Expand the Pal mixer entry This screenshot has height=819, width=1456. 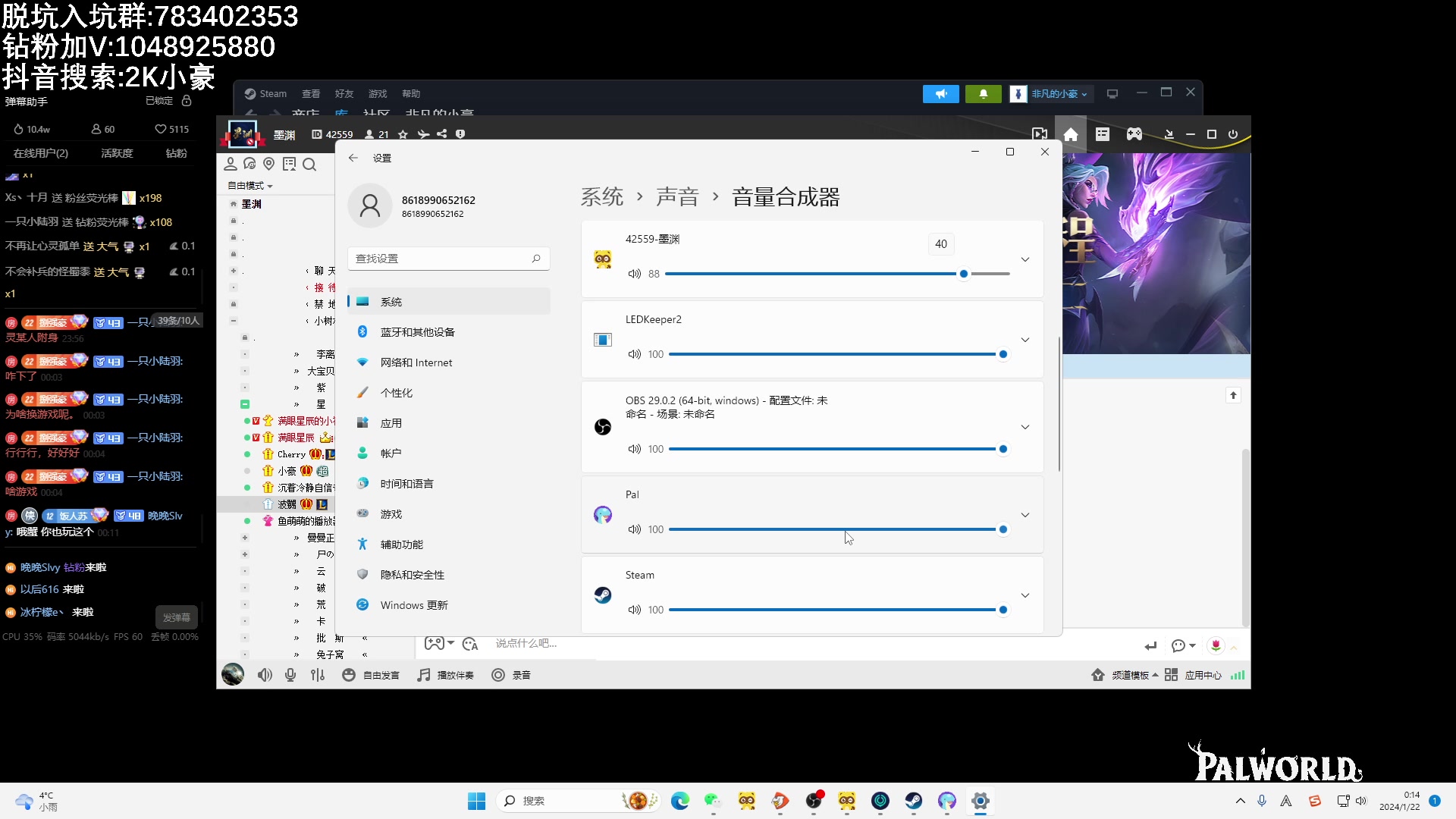(x=1025, y=515)
